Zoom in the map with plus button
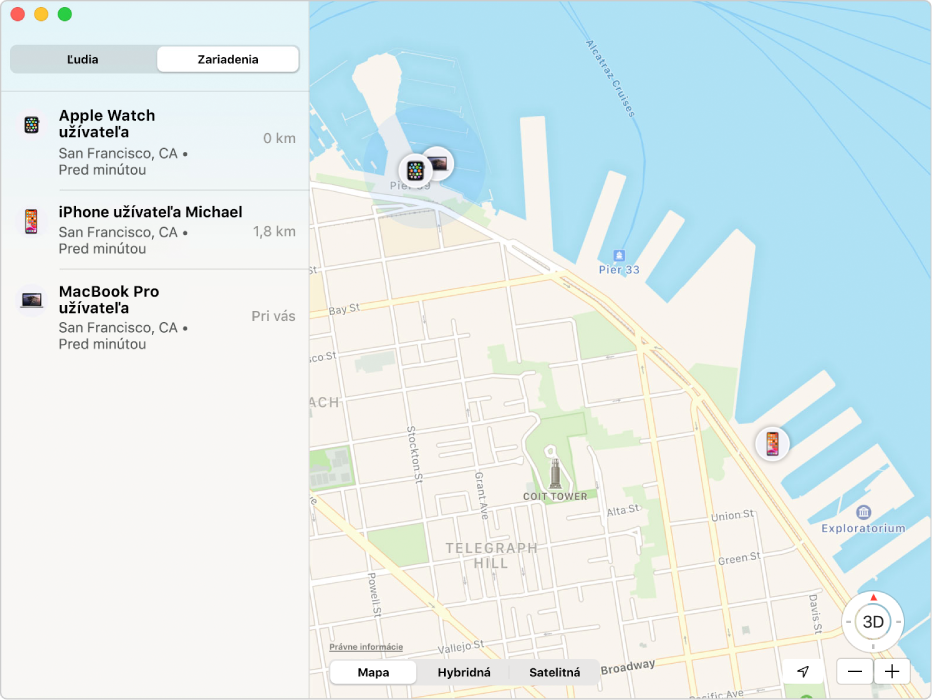The width and height of the screenshot is (934, 700). [x=892, y=672]
